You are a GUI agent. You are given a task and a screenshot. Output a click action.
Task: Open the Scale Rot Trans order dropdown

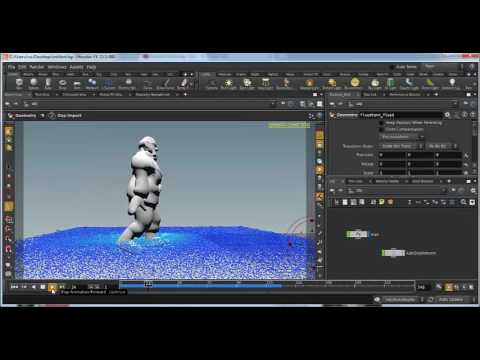point(402,146)
